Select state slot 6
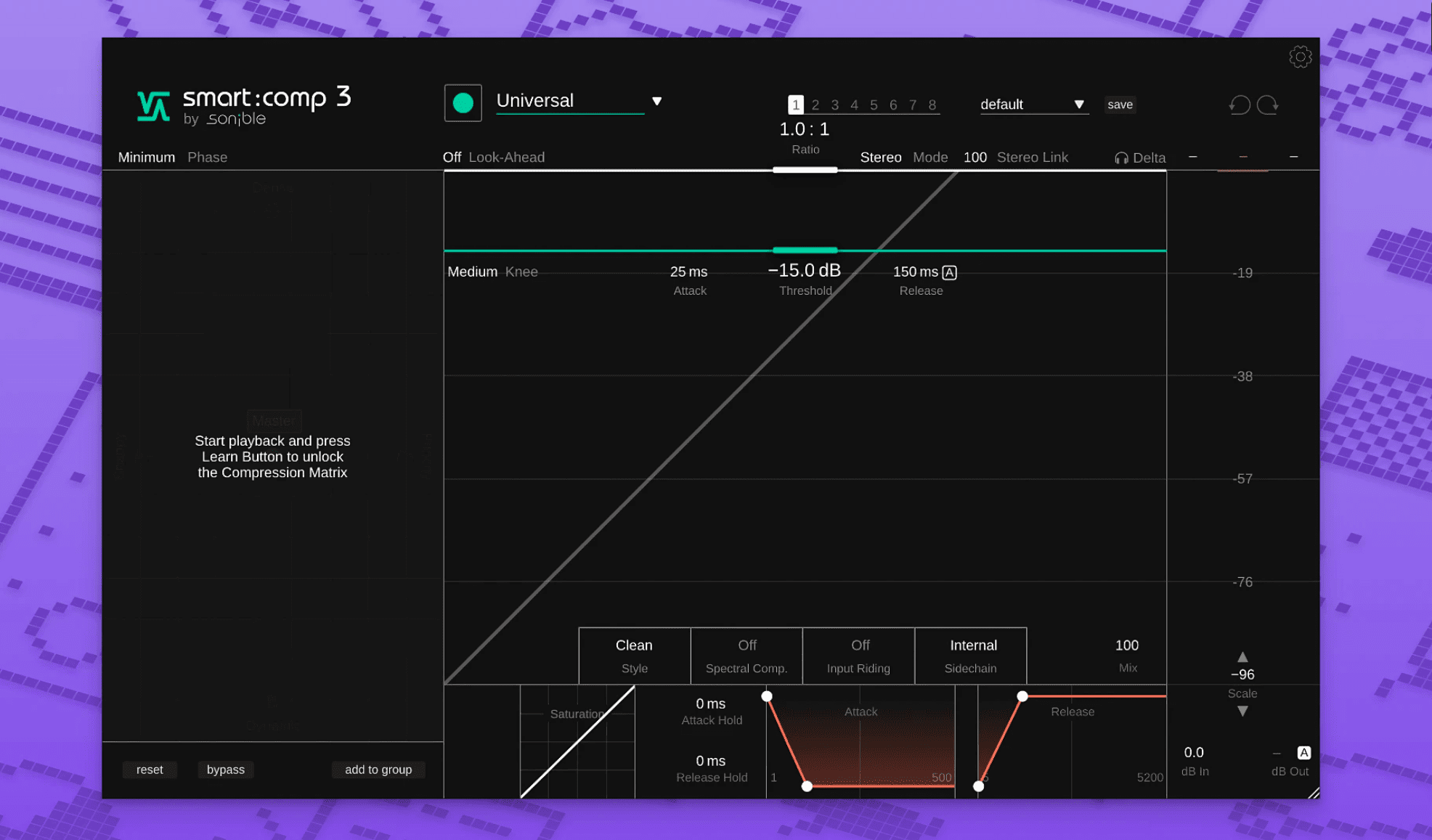The image size is (1432, 840). tap(893, 105)
